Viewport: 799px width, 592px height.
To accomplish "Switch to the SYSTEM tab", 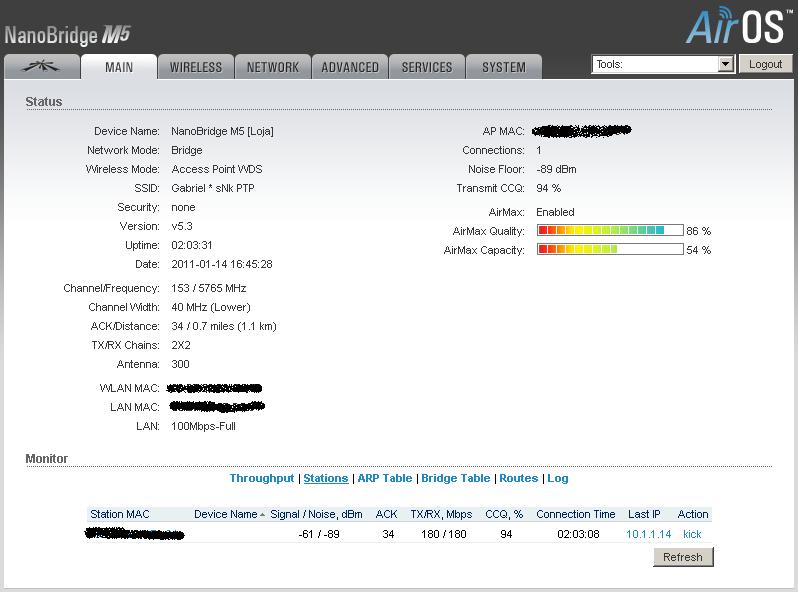I will point(504,67).
